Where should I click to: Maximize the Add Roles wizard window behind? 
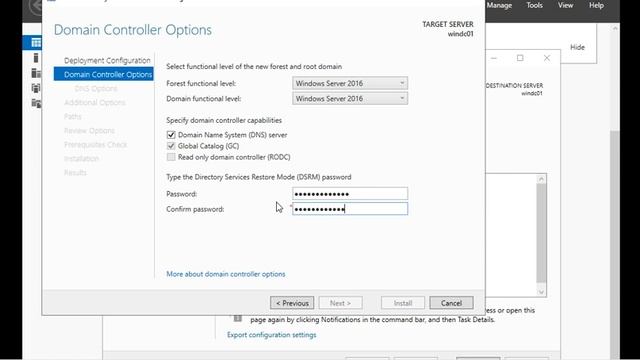(520, 58)
